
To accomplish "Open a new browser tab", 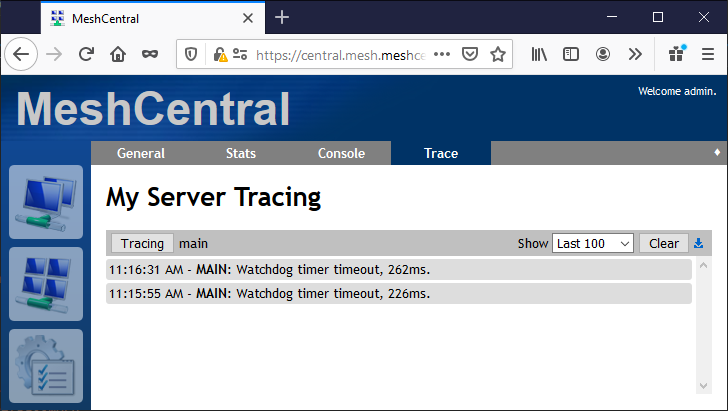I will [x=282, y=18].
